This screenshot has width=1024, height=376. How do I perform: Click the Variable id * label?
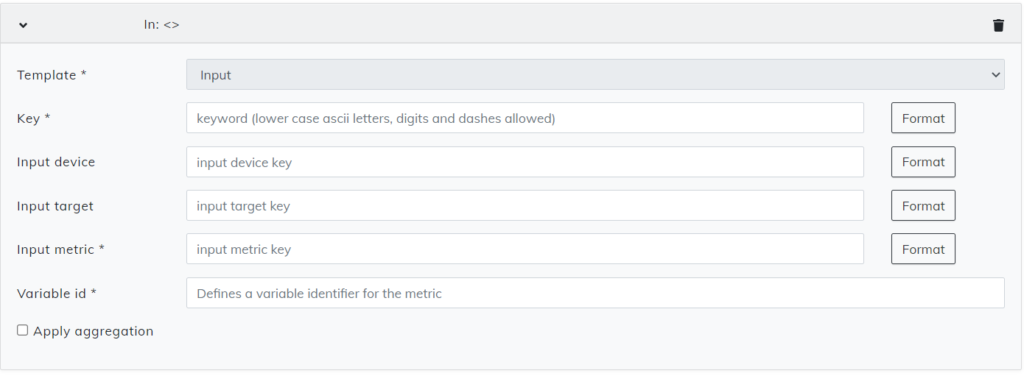click(x=57, y=293)
